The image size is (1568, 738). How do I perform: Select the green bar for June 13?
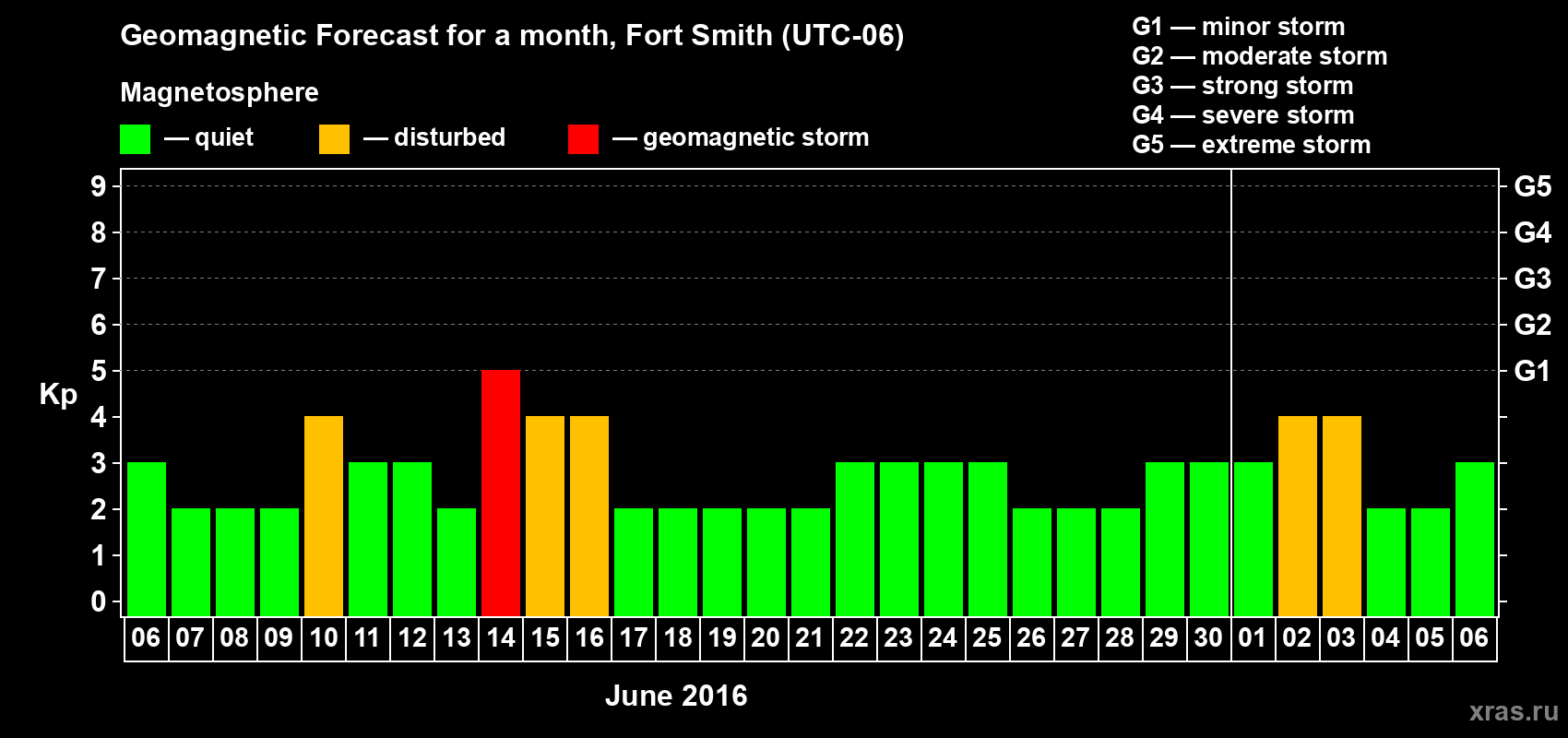(x=457, y=562)
